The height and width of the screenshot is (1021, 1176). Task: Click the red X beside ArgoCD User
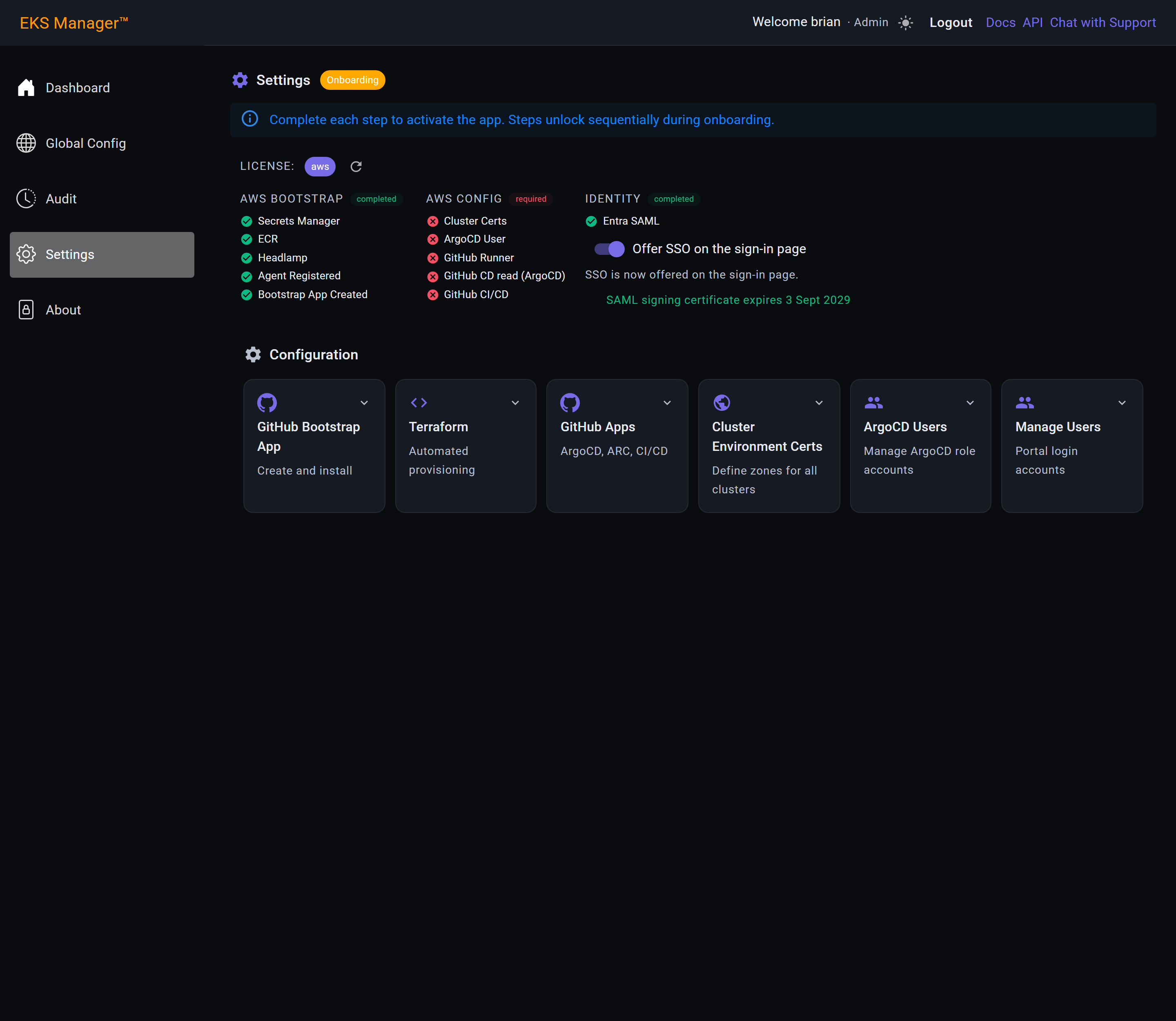click(433, 239)
